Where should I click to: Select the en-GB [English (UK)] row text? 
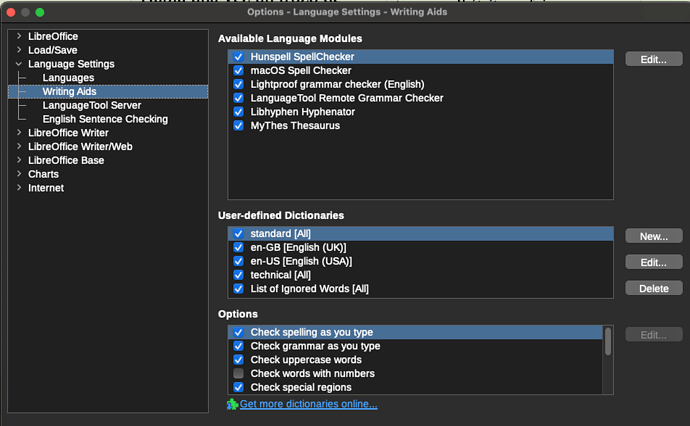click(298, 247)
